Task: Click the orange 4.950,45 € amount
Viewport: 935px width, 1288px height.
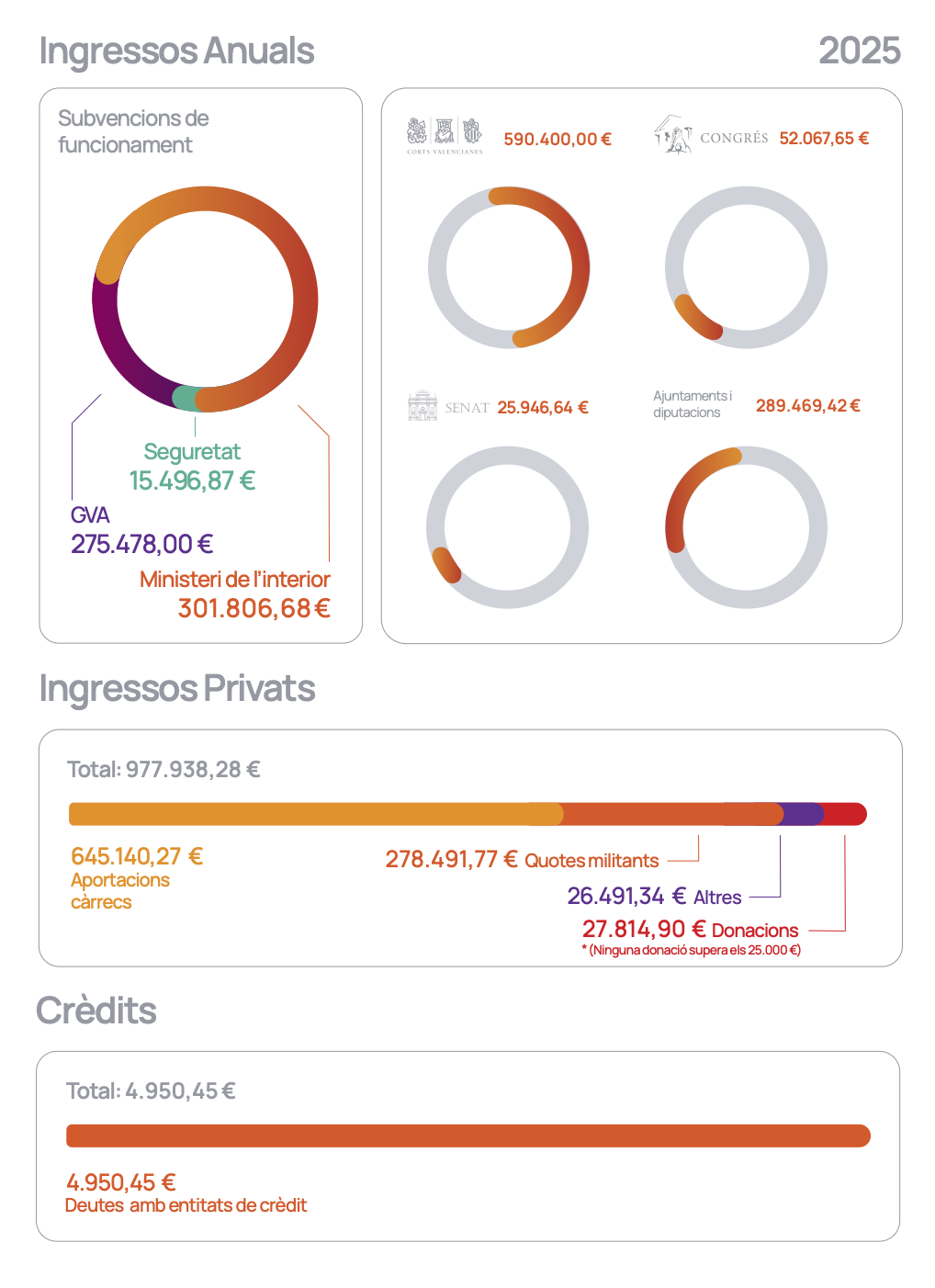Action: pyautogui.click(x=121, y=1182)
